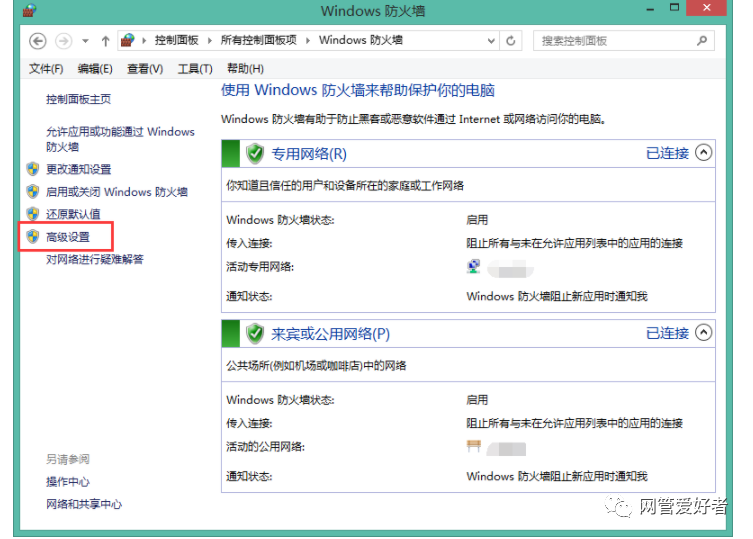Screen dimensions: 753x539
Task: Minimize the Windows 防火墙 window
Action: click(x=650, y=9)
